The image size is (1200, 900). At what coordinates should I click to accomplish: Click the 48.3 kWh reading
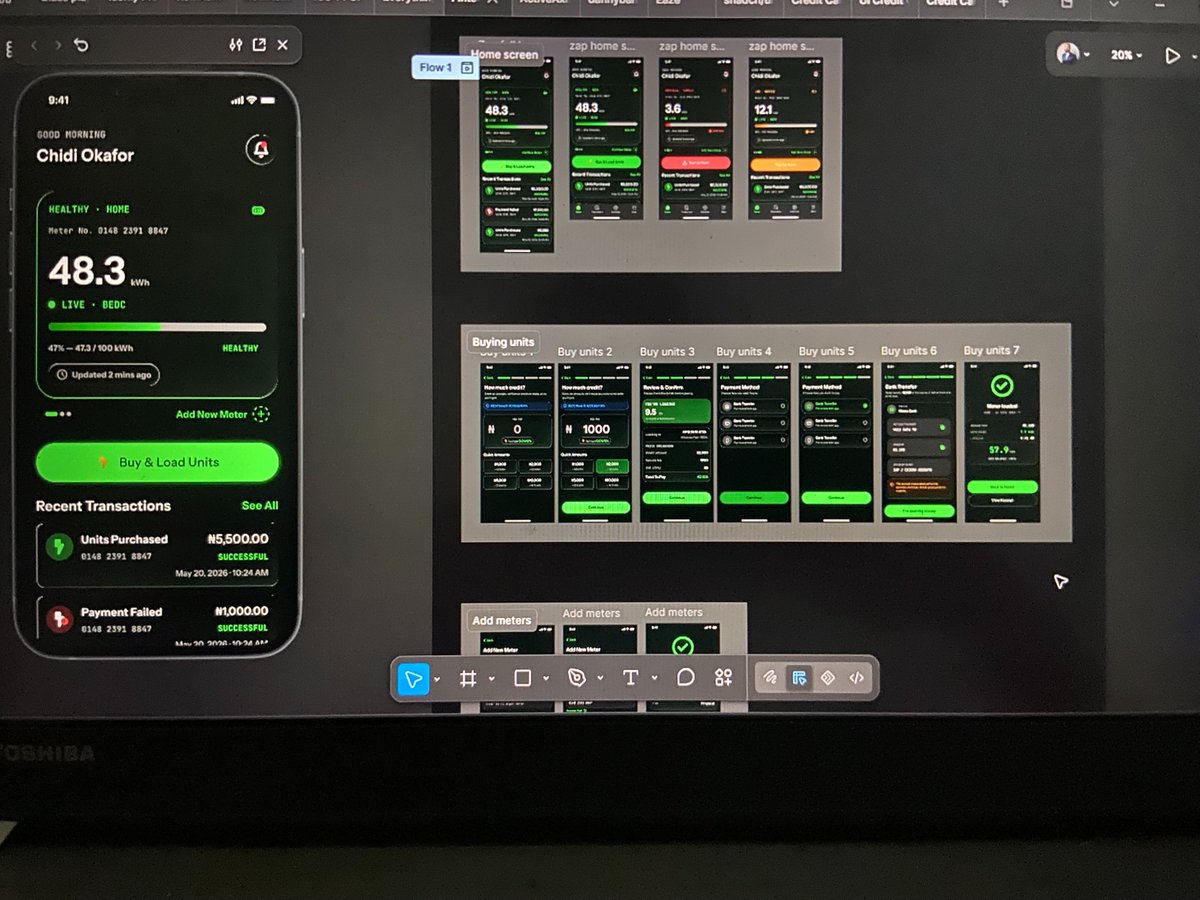(98, 272)
